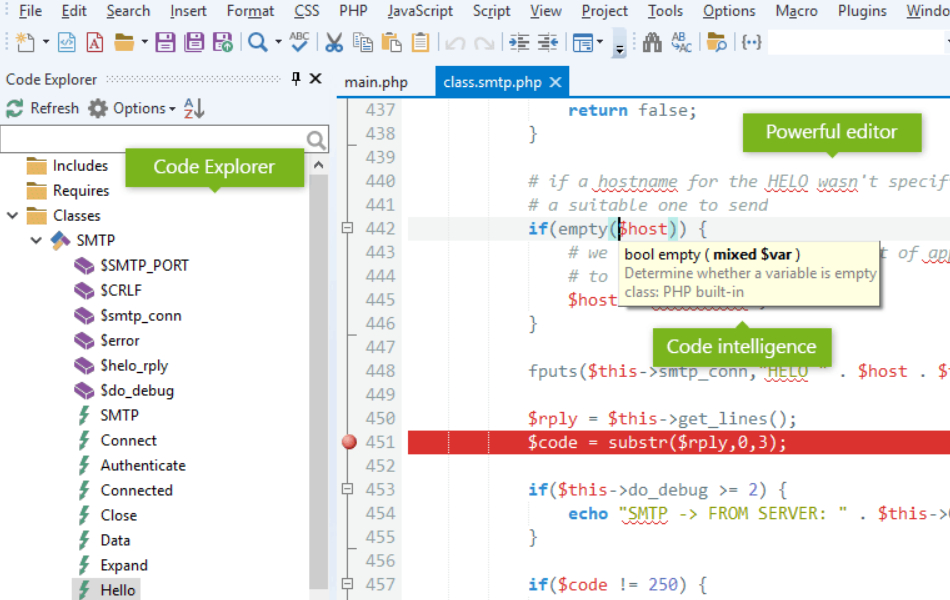Collapse the SMTP class chevron

(36, 240)
